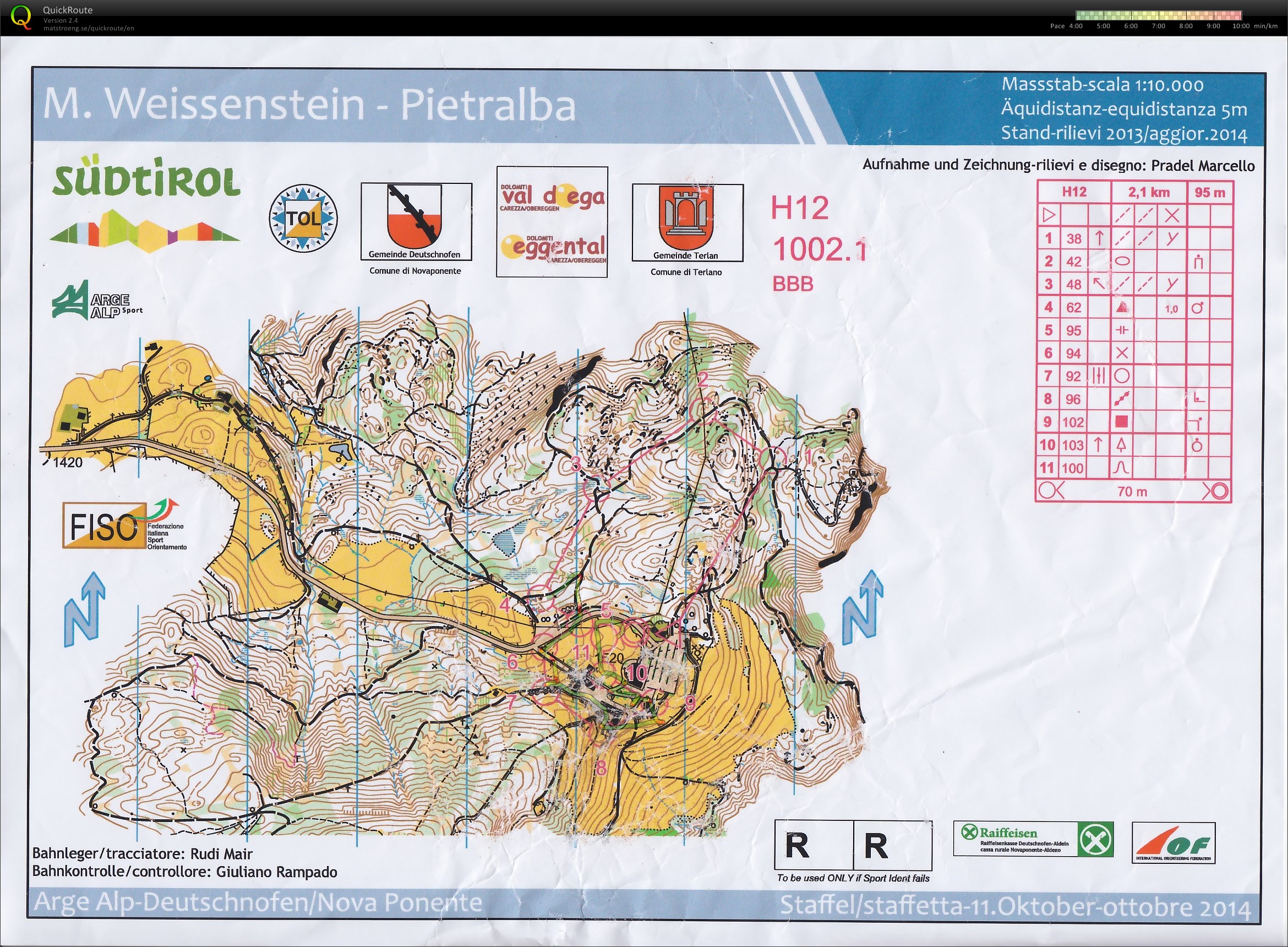The image size is (1288, 947).
Task: Click the start triangle in control description
Action: [x=1049, y=215]
